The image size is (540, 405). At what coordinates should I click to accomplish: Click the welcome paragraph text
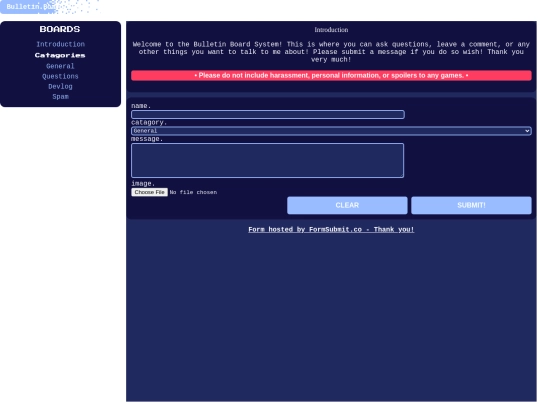[x=331, y=52]
